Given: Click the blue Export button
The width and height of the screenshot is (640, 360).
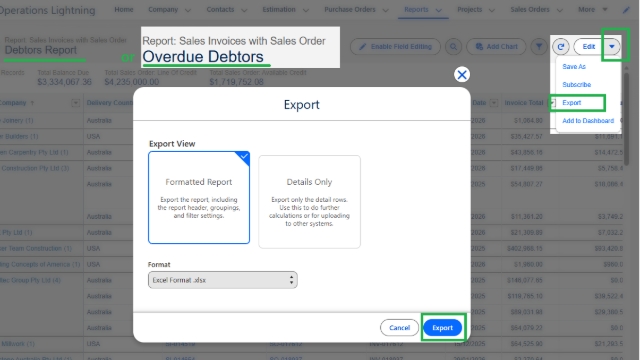Looking at the screenshot, I should (x=442, y=327).
